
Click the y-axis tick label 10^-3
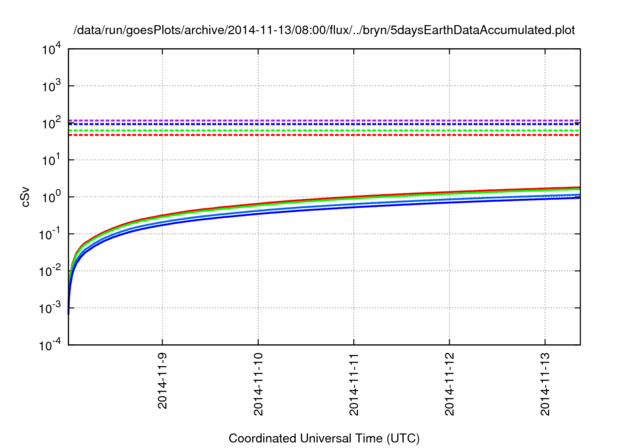(x=47, y=307)
